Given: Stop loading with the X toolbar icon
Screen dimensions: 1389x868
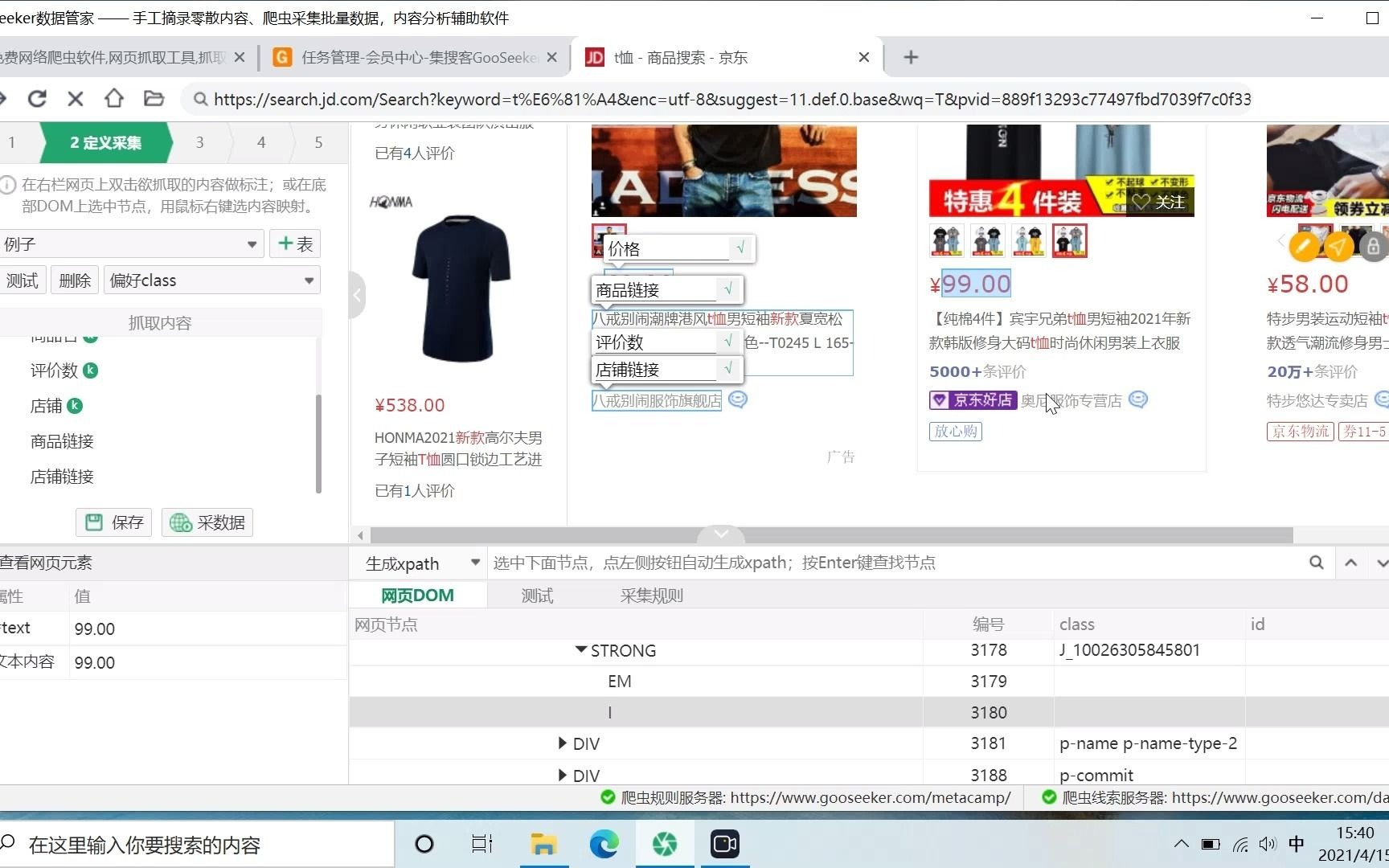Looking at the screenshot, I should pyautogui.click(x=76, y=99).
